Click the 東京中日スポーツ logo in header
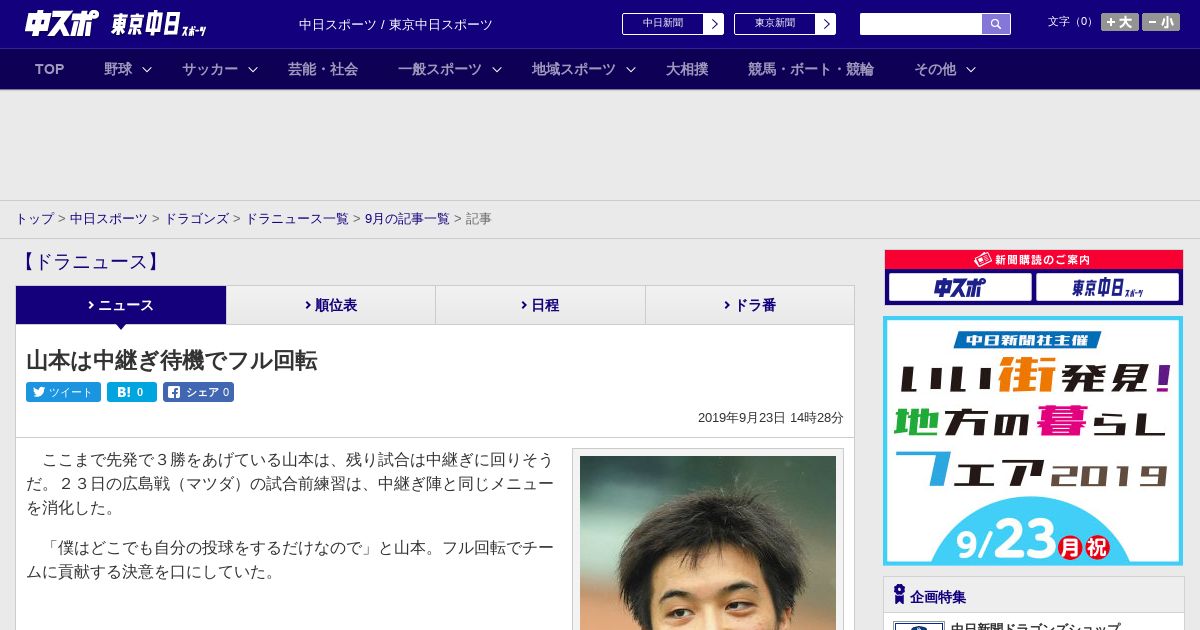Image resolution: width=1200 pixels, height=630 pixels. [159, 25]
